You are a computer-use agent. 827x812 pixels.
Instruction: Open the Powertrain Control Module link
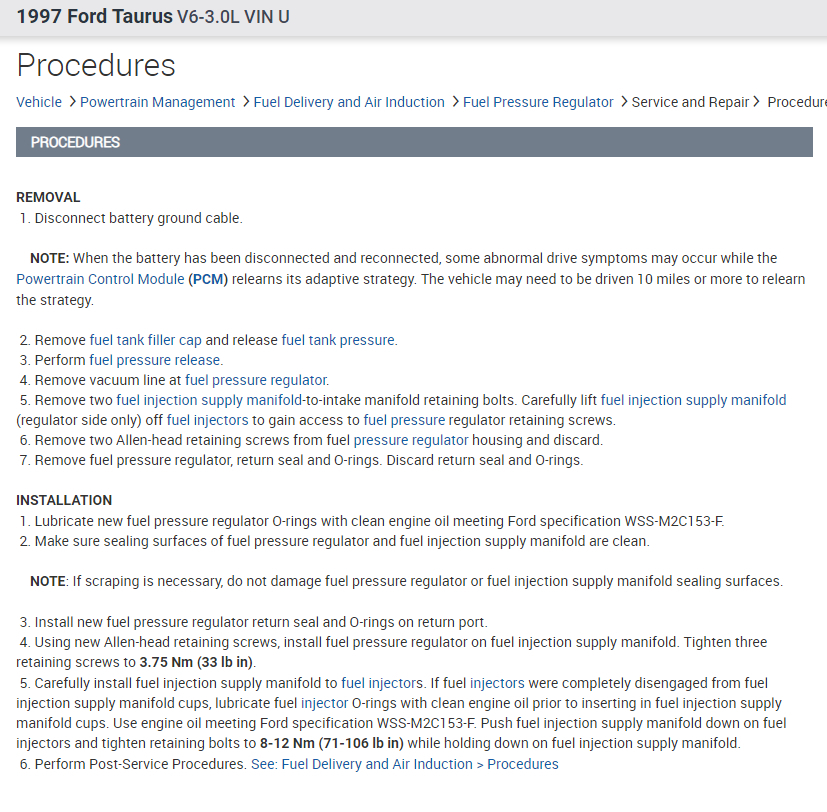point(100,279)
